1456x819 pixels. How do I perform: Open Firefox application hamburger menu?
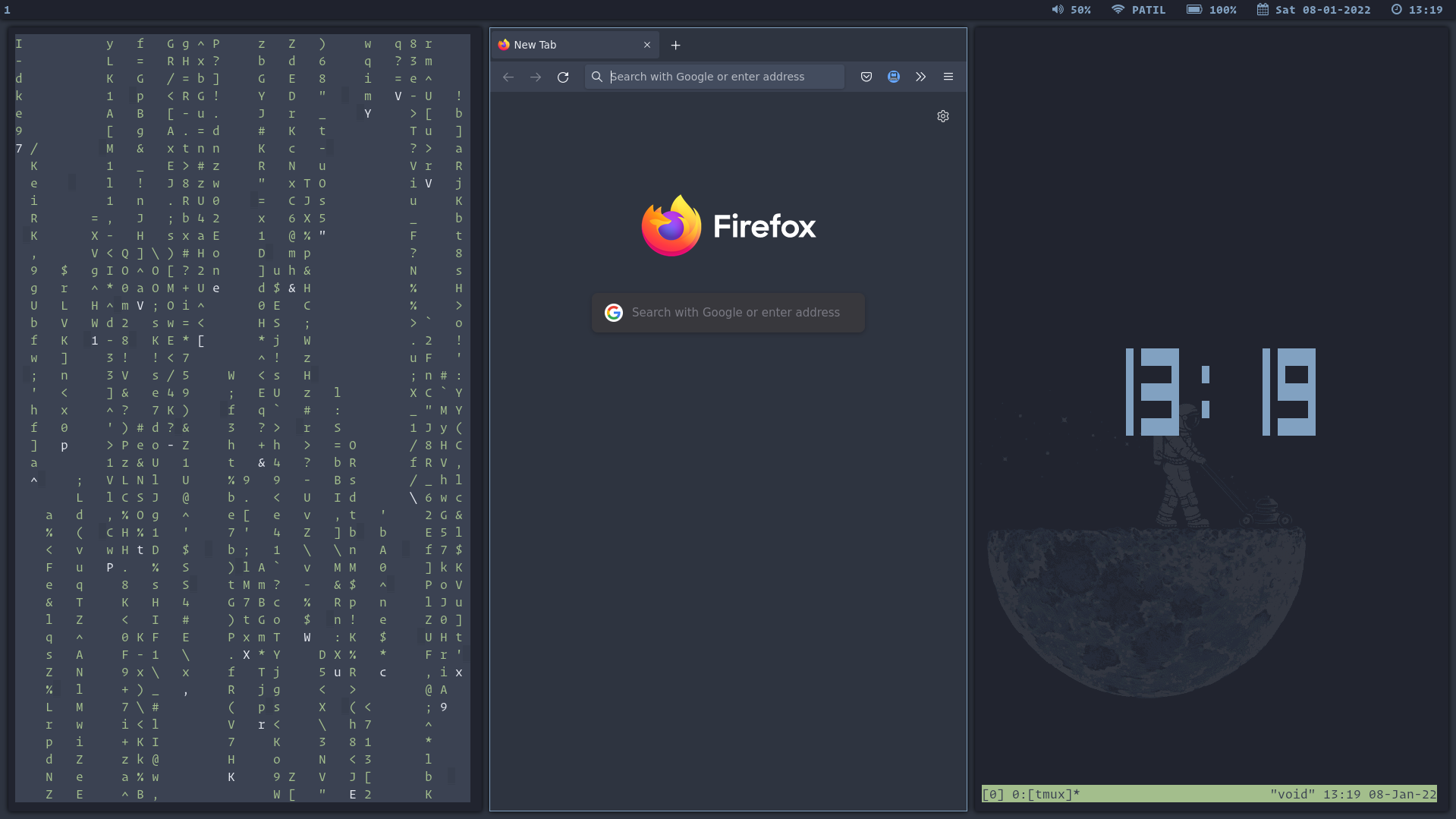[x=948, y=77]
